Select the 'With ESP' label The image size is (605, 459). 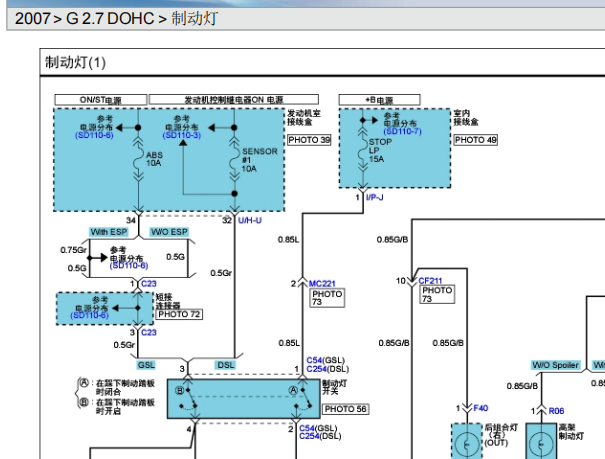coord(108,232)
